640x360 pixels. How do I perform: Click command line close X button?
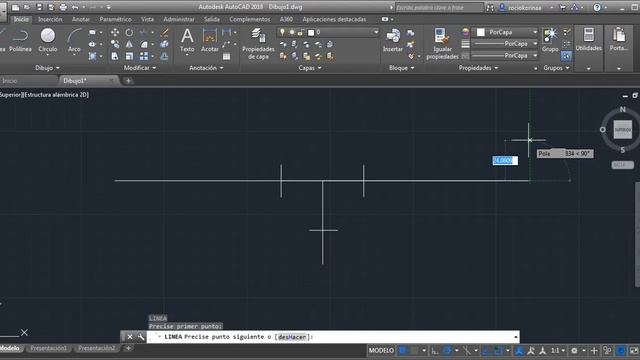pos(130,337)
